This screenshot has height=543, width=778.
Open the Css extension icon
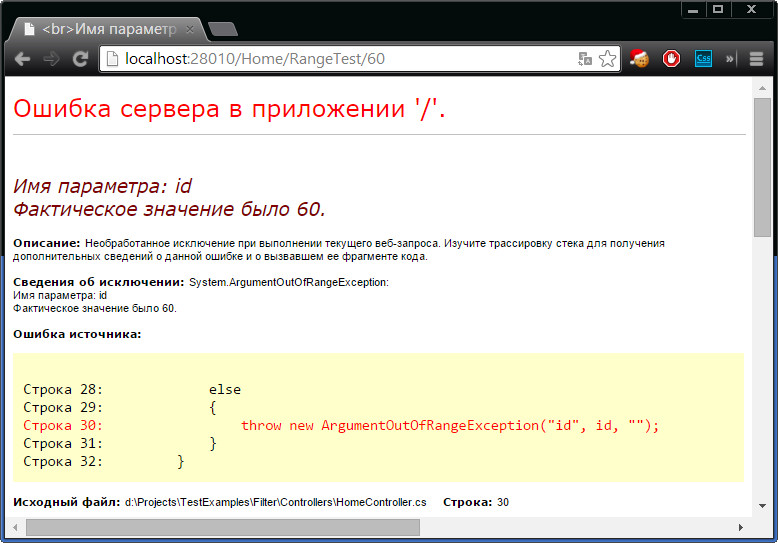point(703,59)
